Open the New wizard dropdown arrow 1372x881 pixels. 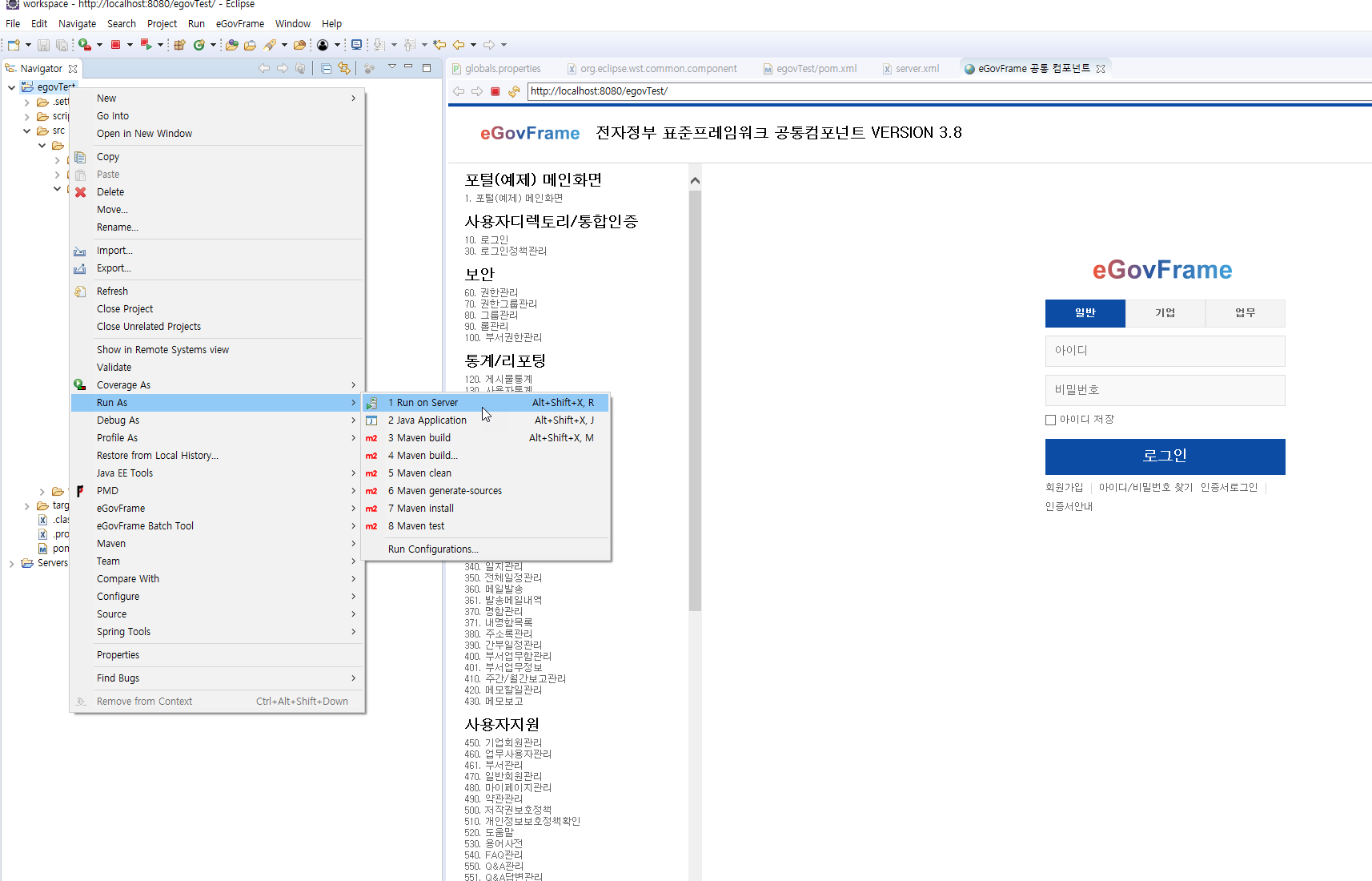pos(28,45)
